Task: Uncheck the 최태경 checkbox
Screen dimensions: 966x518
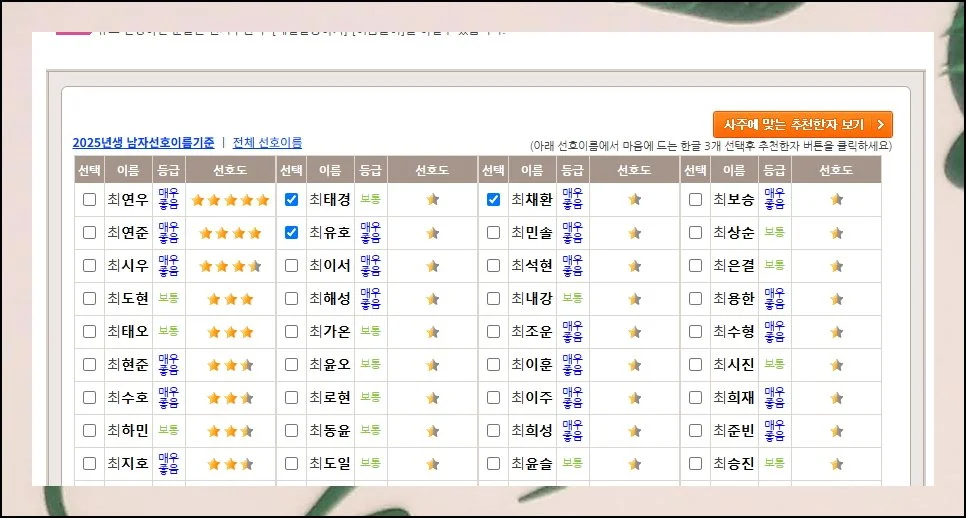Action: pos(291,200)
